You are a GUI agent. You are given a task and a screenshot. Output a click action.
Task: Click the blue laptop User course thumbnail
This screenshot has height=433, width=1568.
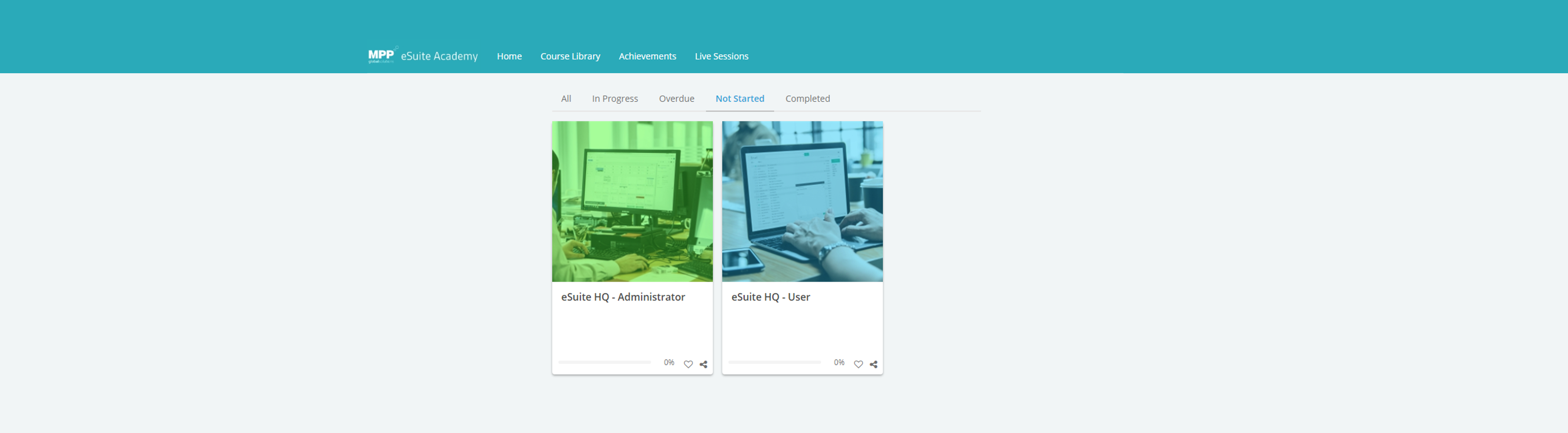pos(802,201)
